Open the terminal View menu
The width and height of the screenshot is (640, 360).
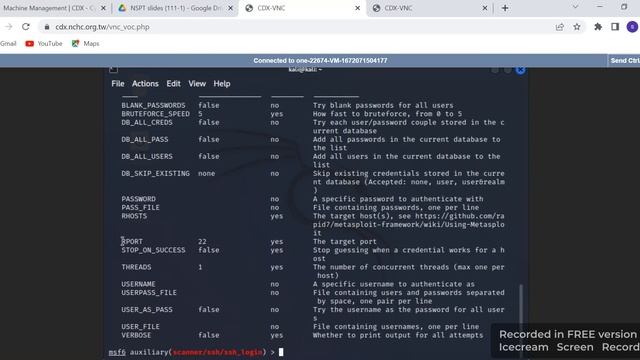click(197, 84)
